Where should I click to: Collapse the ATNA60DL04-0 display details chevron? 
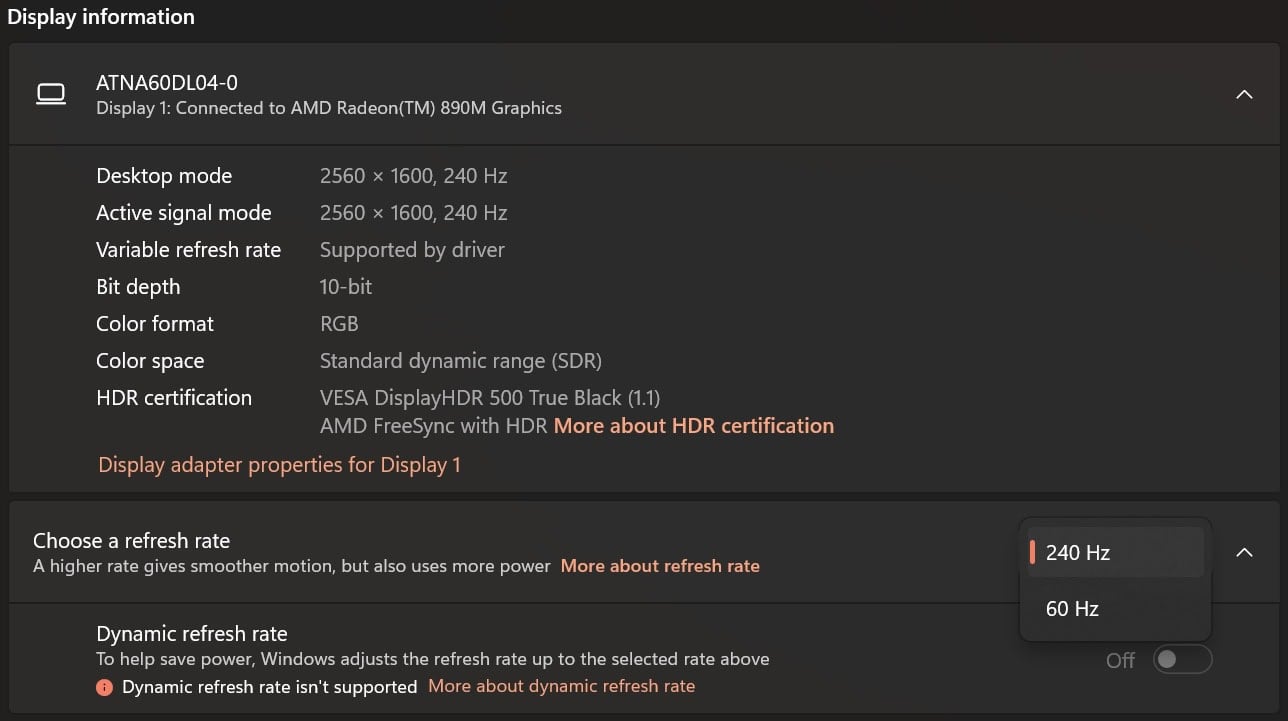coord(1244,94)
